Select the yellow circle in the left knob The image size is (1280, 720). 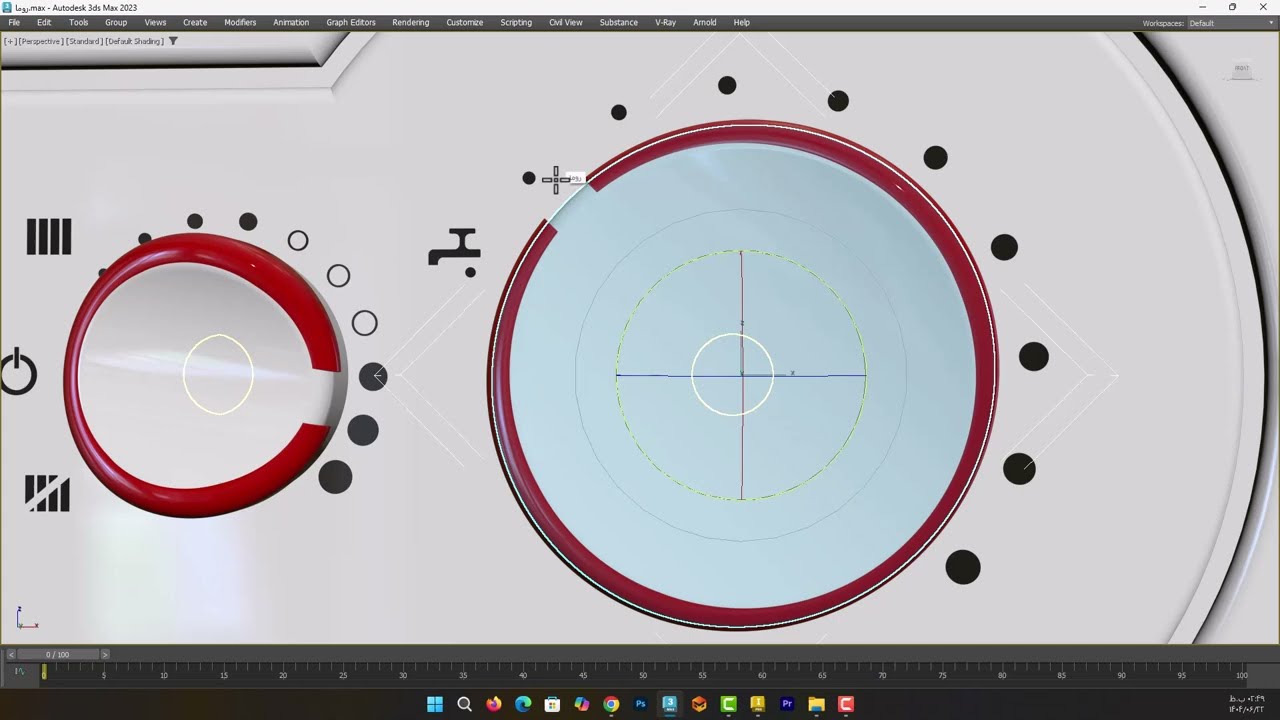(x=218, y=374)
